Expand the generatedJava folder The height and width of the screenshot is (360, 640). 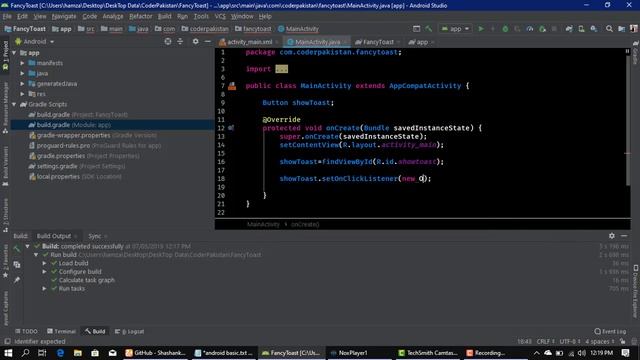pyautogui.click(x=22, y=84)
